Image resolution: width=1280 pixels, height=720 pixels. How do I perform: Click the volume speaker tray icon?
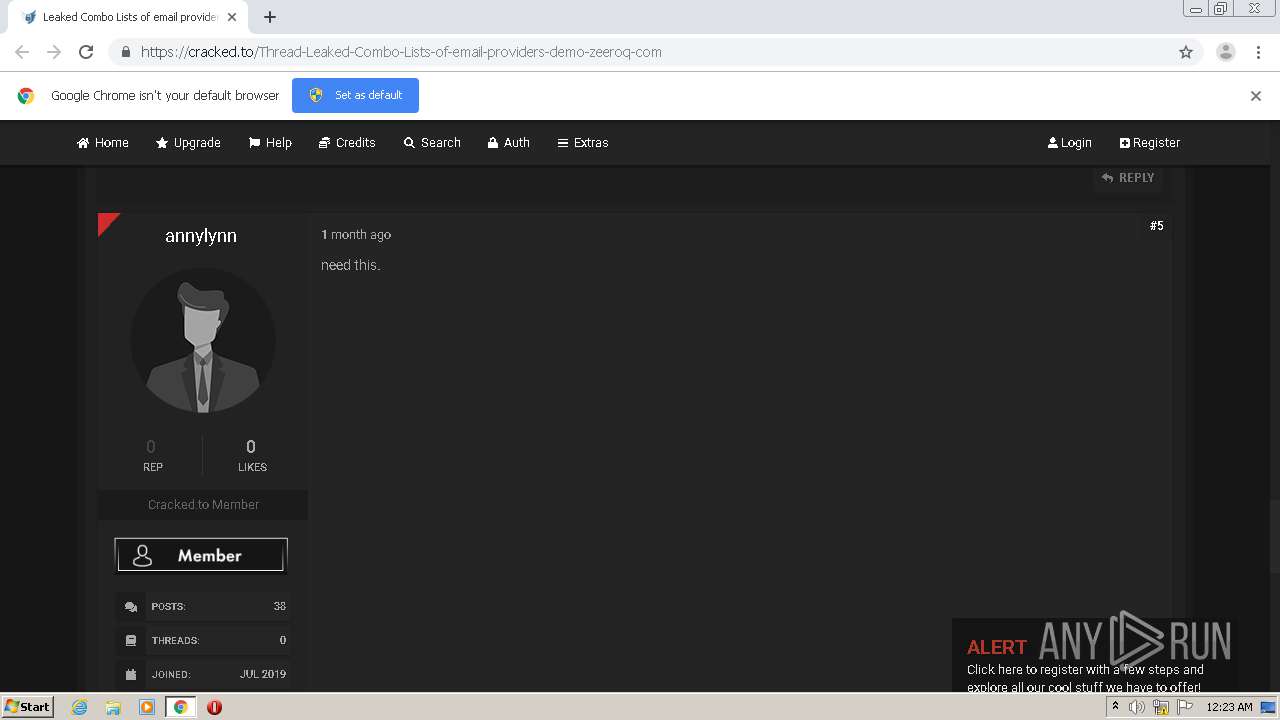[1137, 707]
